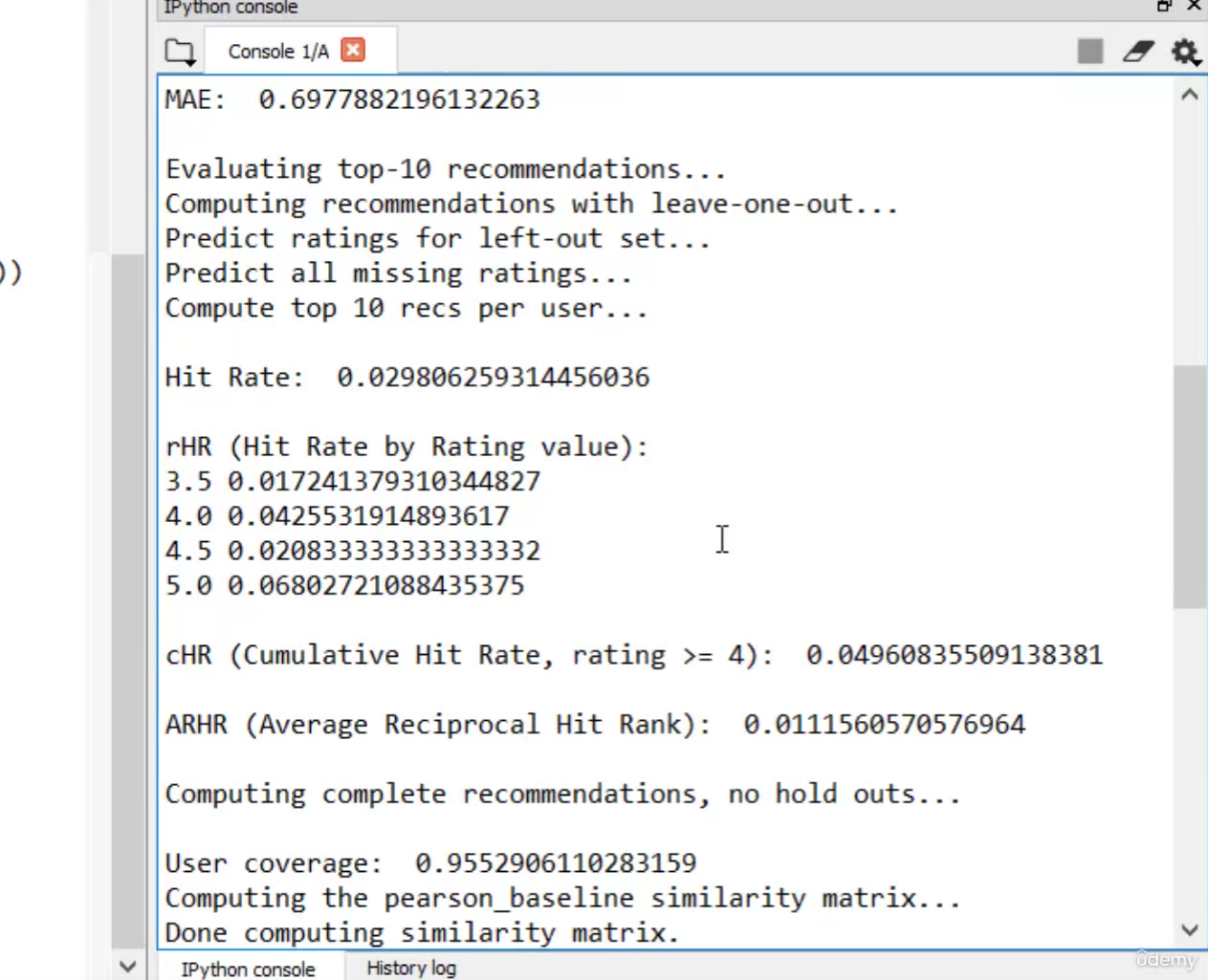Place cursor on the MAE value line
The height and width of the screenshot is (980, 1208).
click(399, 99)
